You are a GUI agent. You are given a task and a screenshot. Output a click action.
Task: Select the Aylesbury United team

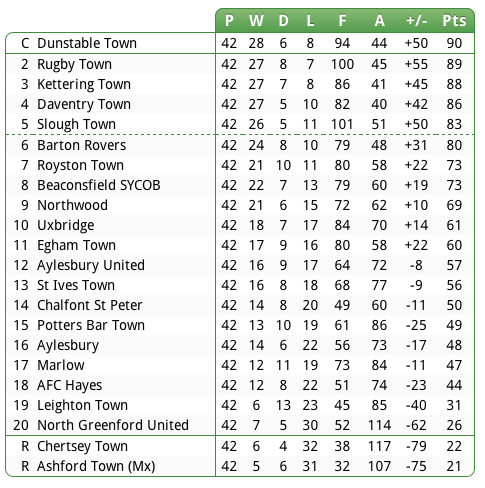click(x=91, y=265)
